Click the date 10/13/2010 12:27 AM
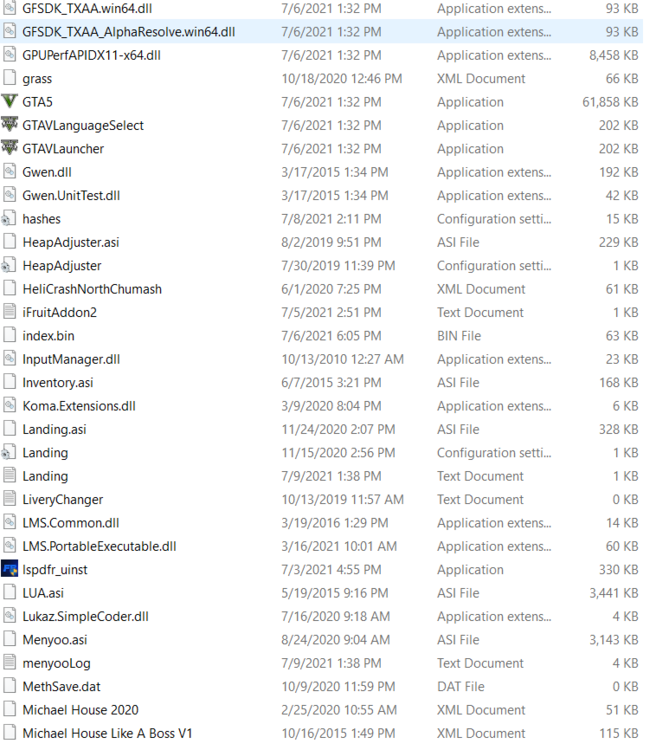The height and width of the screenshot is (750, 669). coord(342,359)
